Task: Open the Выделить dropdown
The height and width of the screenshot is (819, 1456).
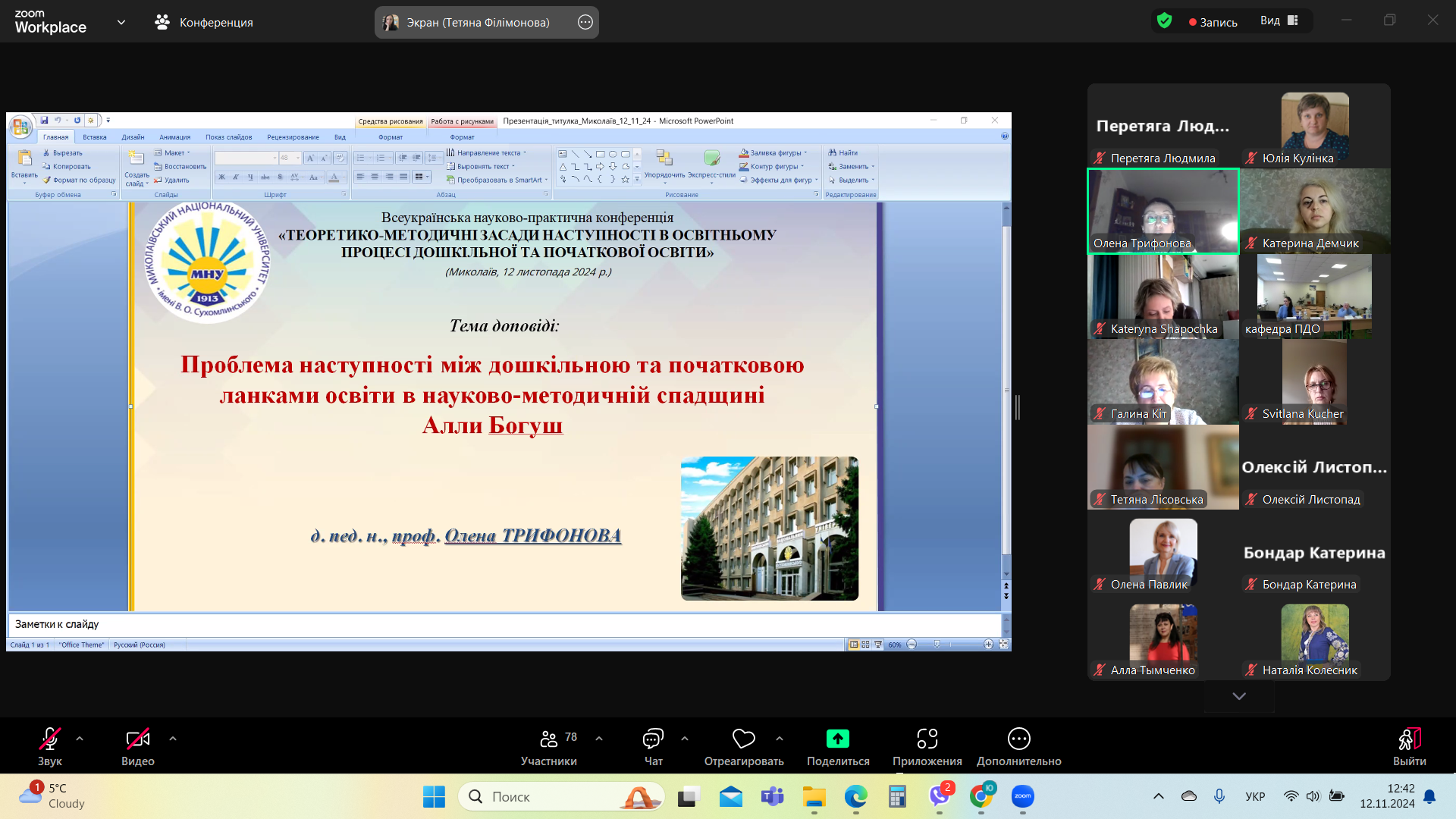Action: tap(852, 180)
